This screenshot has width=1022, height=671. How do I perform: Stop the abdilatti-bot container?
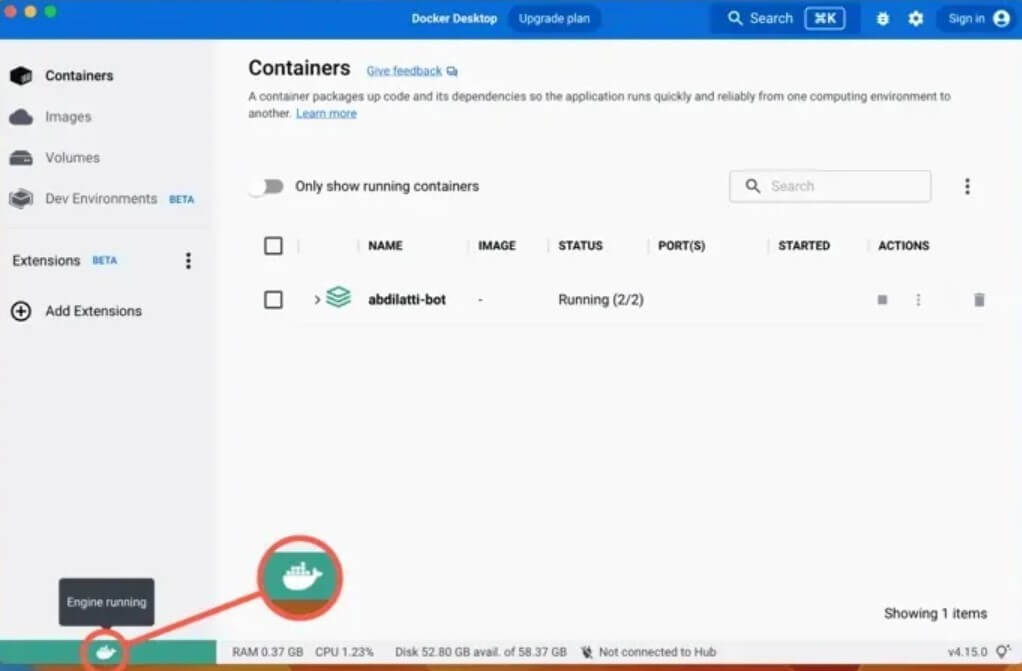pos(882,300)
